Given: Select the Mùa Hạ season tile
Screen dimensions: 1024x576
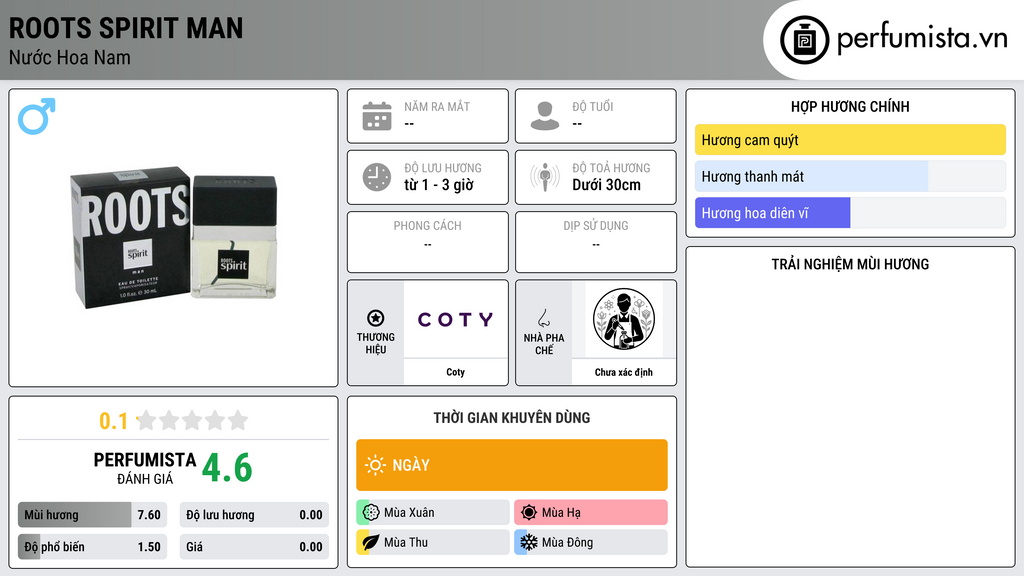Looking at the screenshot, I should click(591, 513).
